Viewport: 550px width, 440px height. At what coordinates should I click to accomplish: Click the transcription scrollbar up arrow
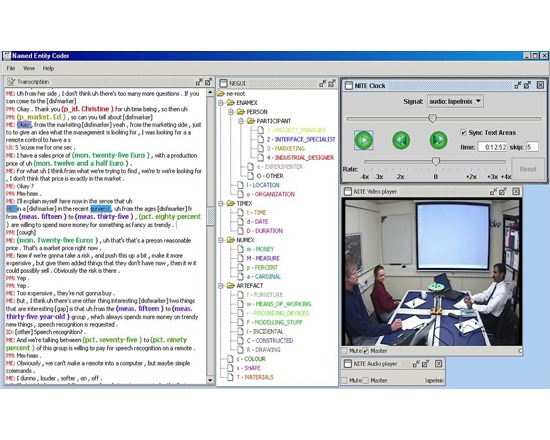click(210, 93)
